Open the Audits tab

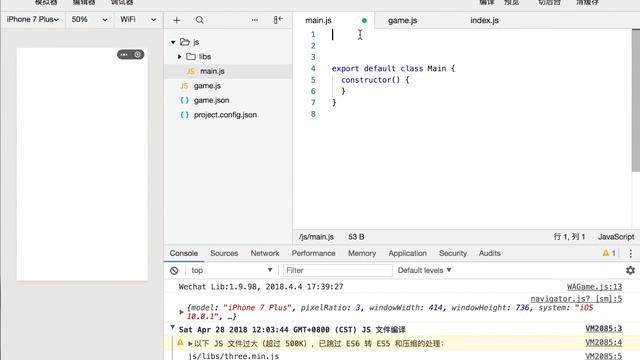[x=489, y=253]
